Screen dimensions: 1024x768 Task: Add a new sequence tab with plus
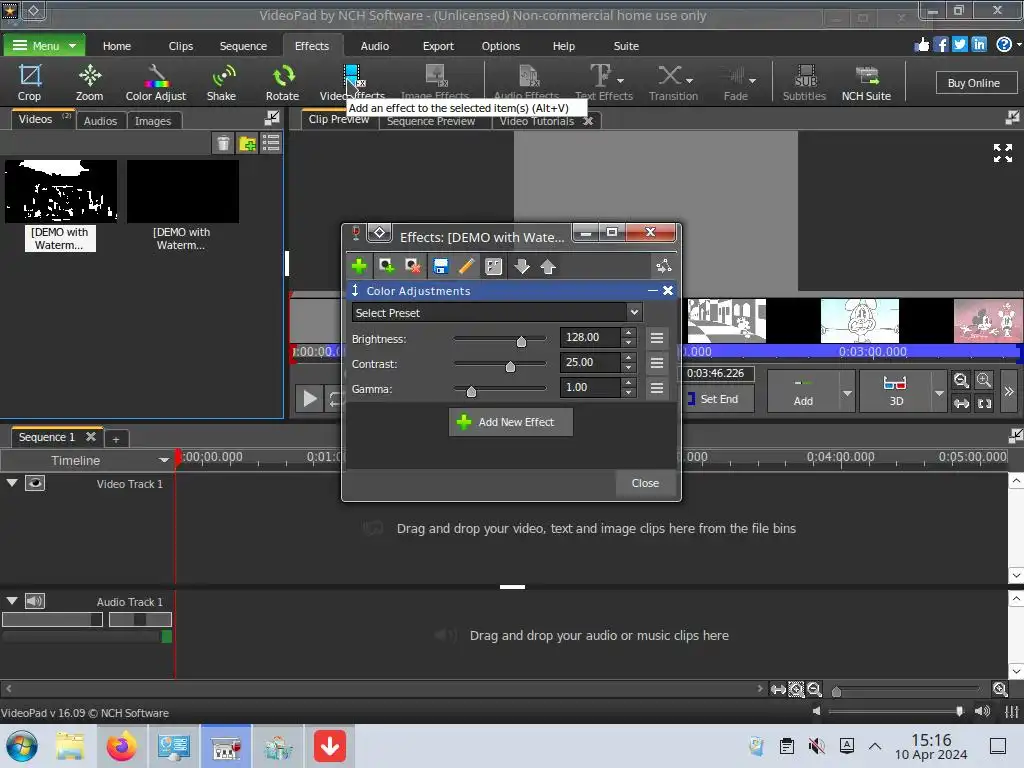(x=116, y=440)
